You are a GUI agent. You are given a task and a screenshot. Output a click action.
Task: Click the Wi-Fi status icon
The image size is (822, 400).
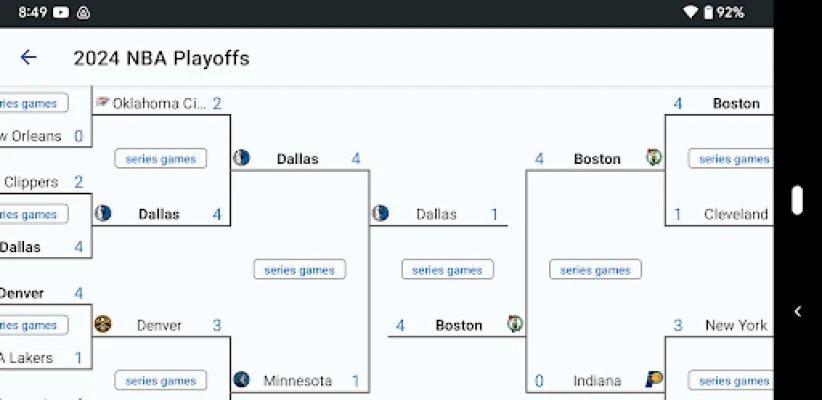point(690,12)
